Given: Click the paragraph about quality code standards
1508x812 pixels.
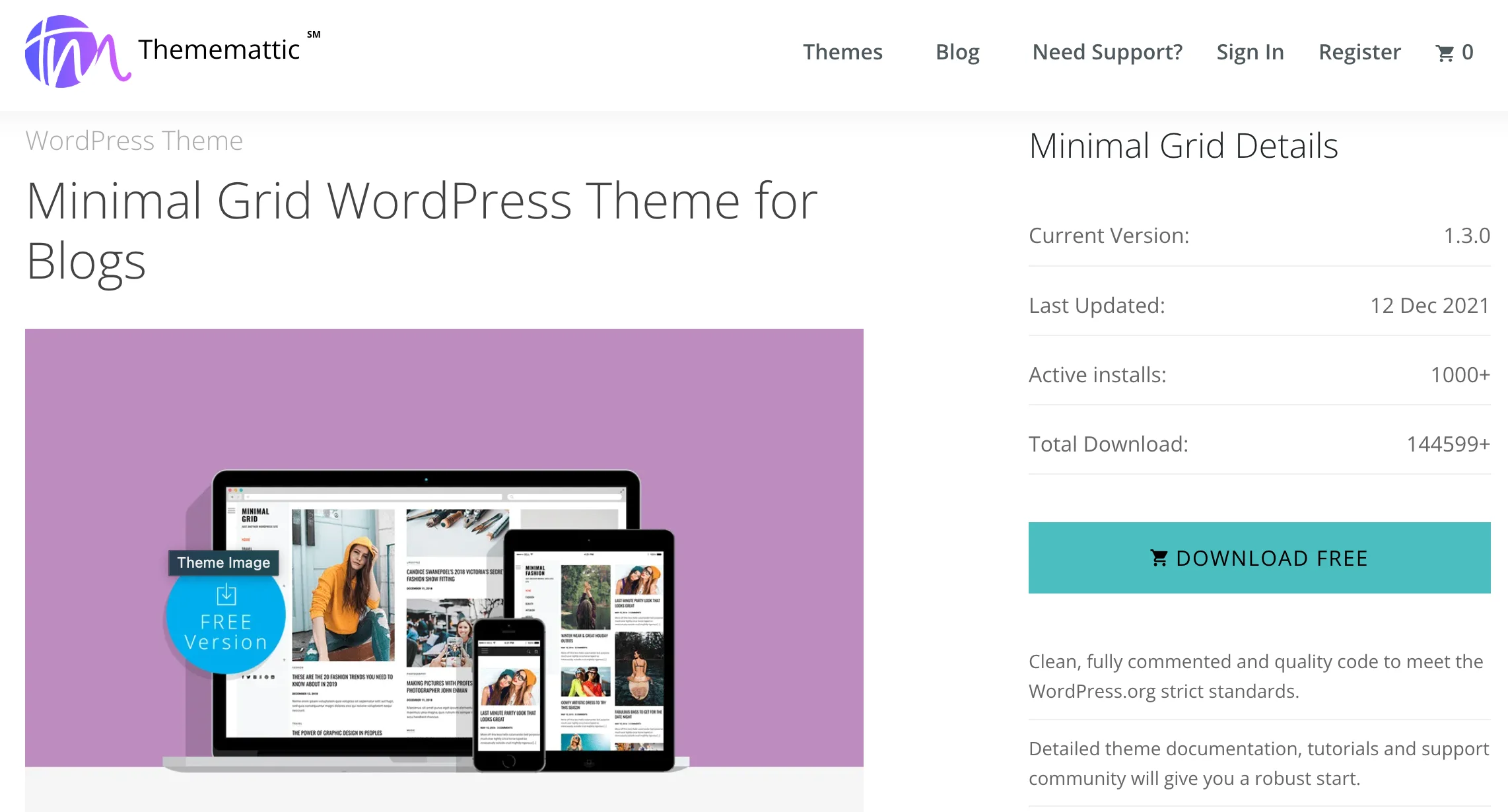Looking at the screenshot, I should (x=1256, y=676).
